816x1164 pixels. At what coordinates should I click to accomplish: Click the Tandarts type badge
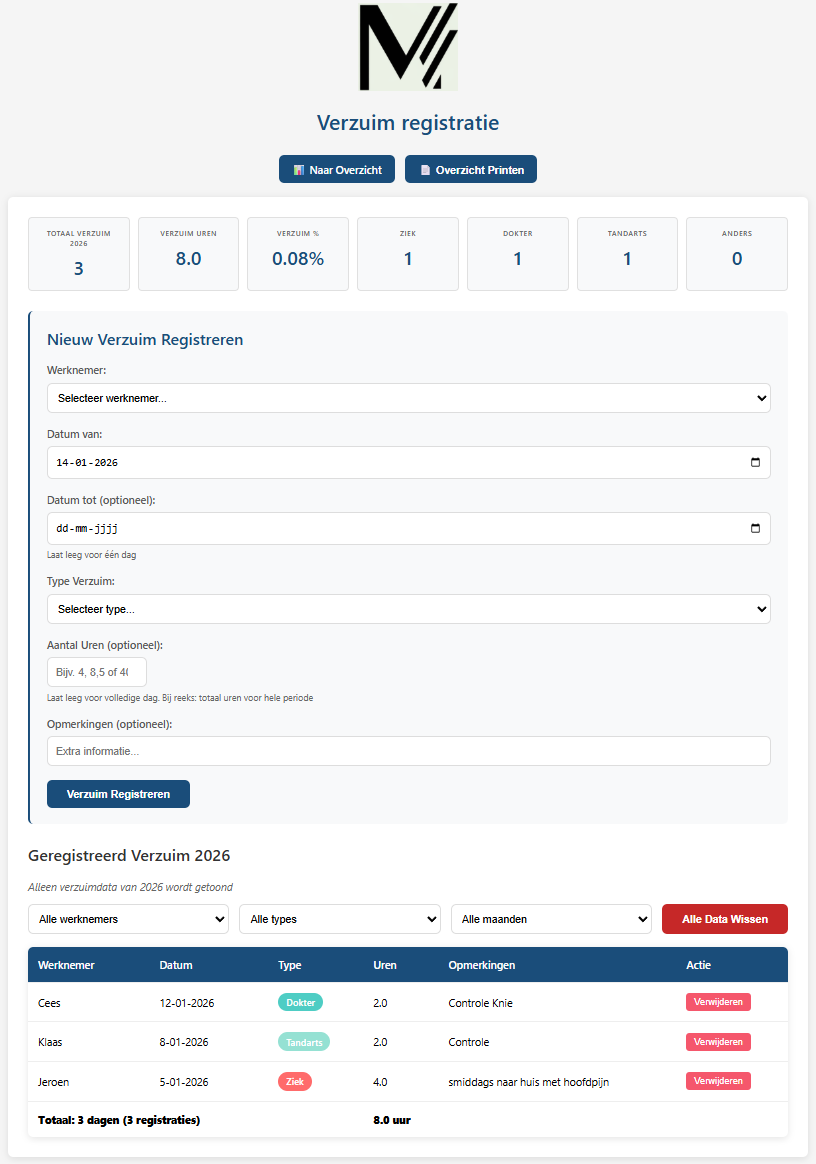pos(303,1042)
